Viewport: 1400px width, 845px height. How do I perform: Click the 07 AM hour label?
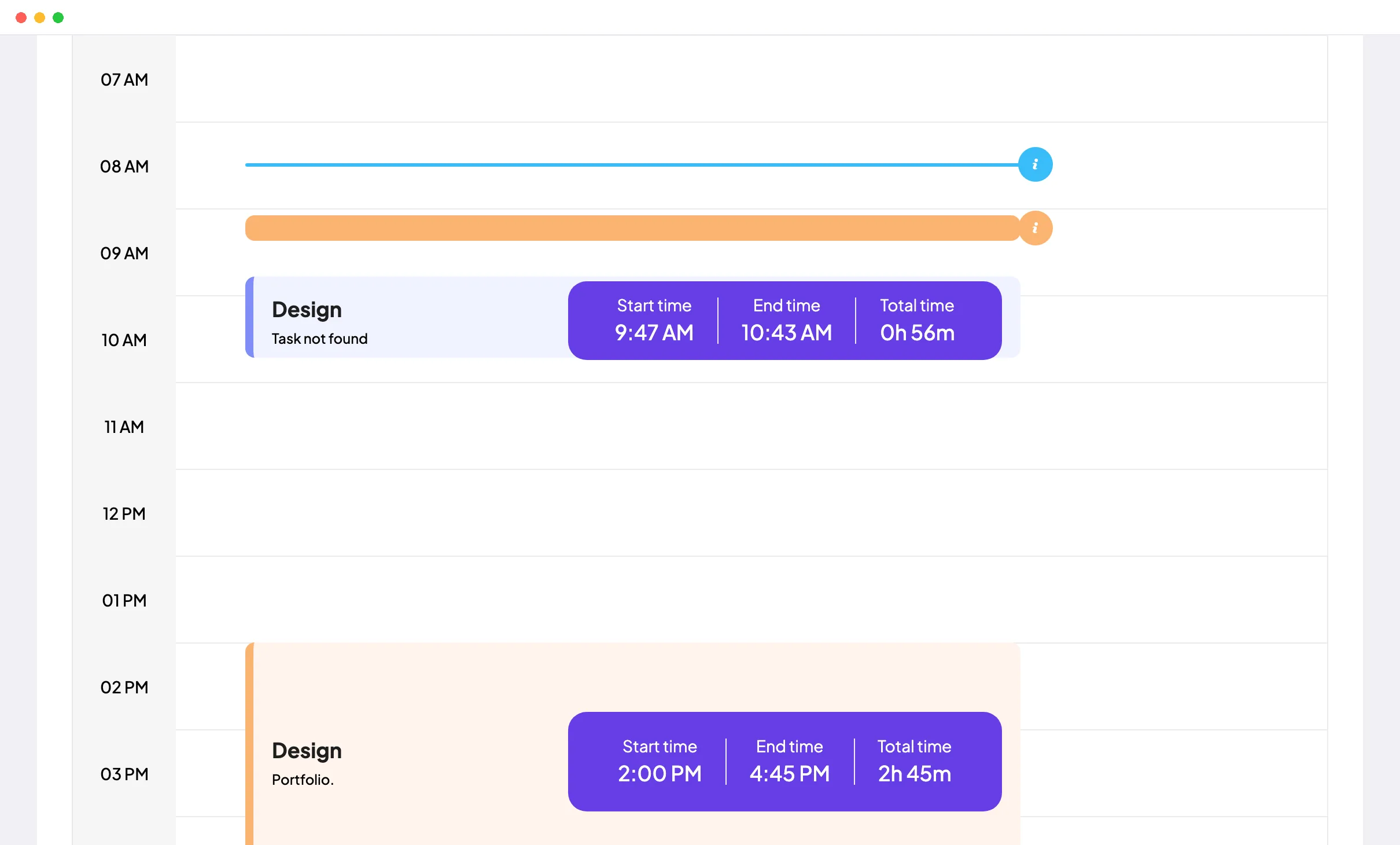(x=124, y=79)
